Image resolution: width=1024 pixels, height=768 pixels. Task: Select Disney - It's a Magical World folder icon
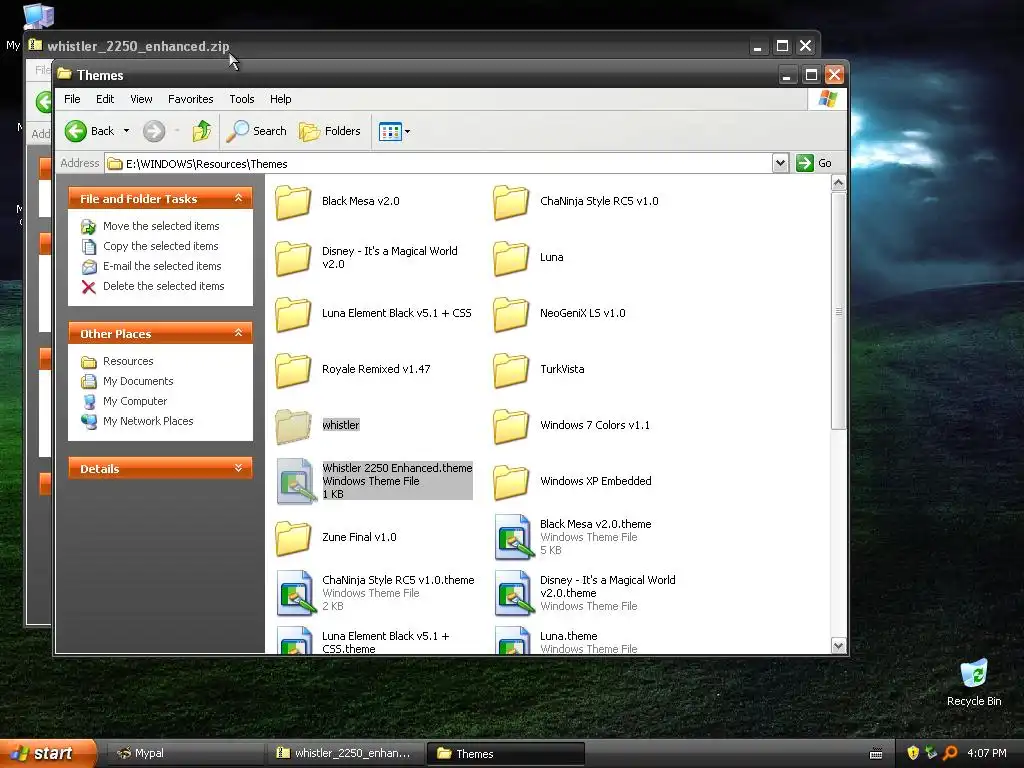pyautogui.click(x=293, y=258)
